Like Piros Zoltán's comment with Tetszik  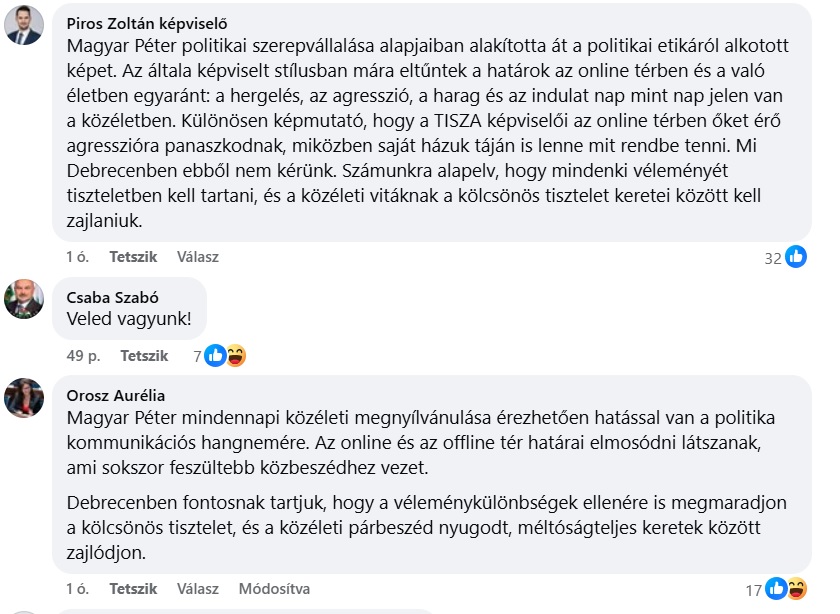133,257
